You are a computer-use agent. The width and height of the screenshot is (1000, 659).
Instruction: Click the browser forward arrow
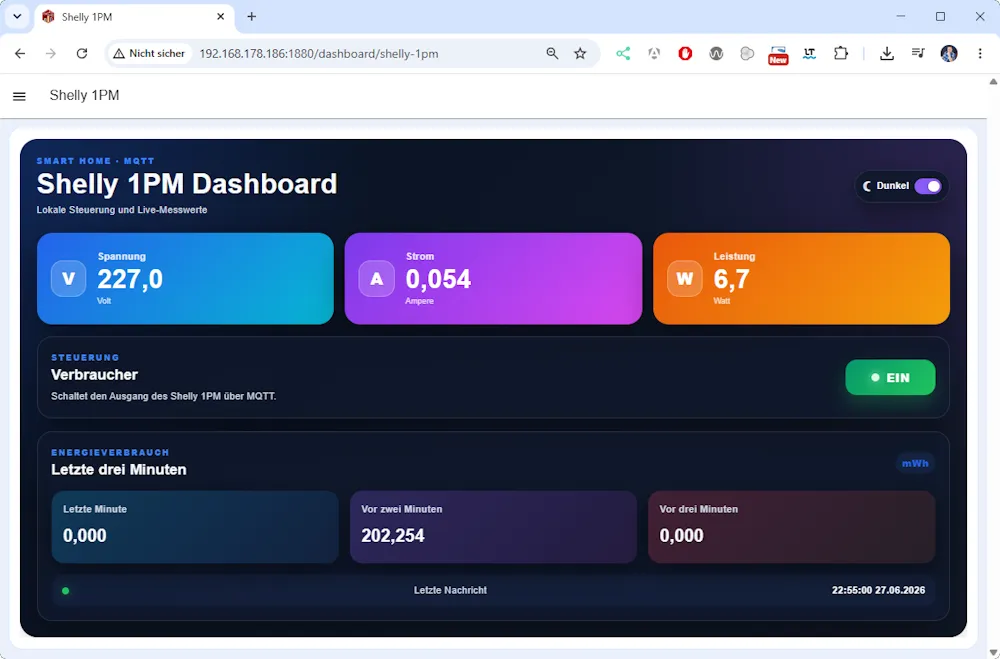(x=50, y=54)
